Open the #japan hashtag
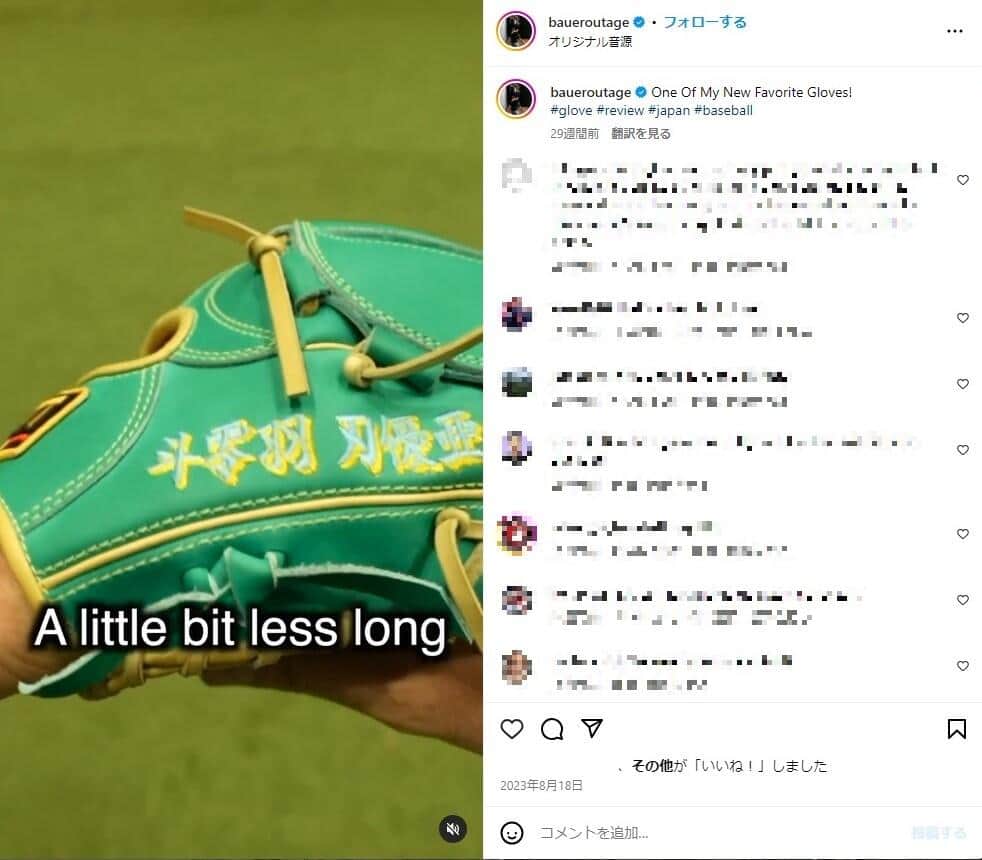Screen dimensions: 982x860 click(x=669, y=110)
